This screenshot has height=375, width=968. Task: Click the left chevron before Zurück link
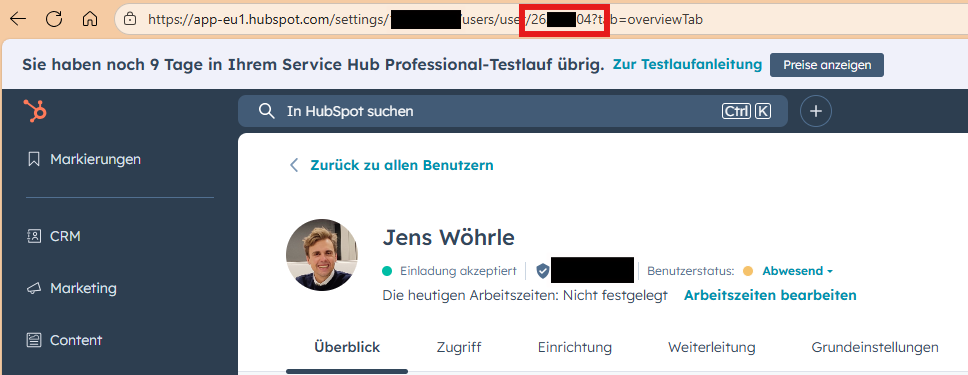tap(294, 165)
